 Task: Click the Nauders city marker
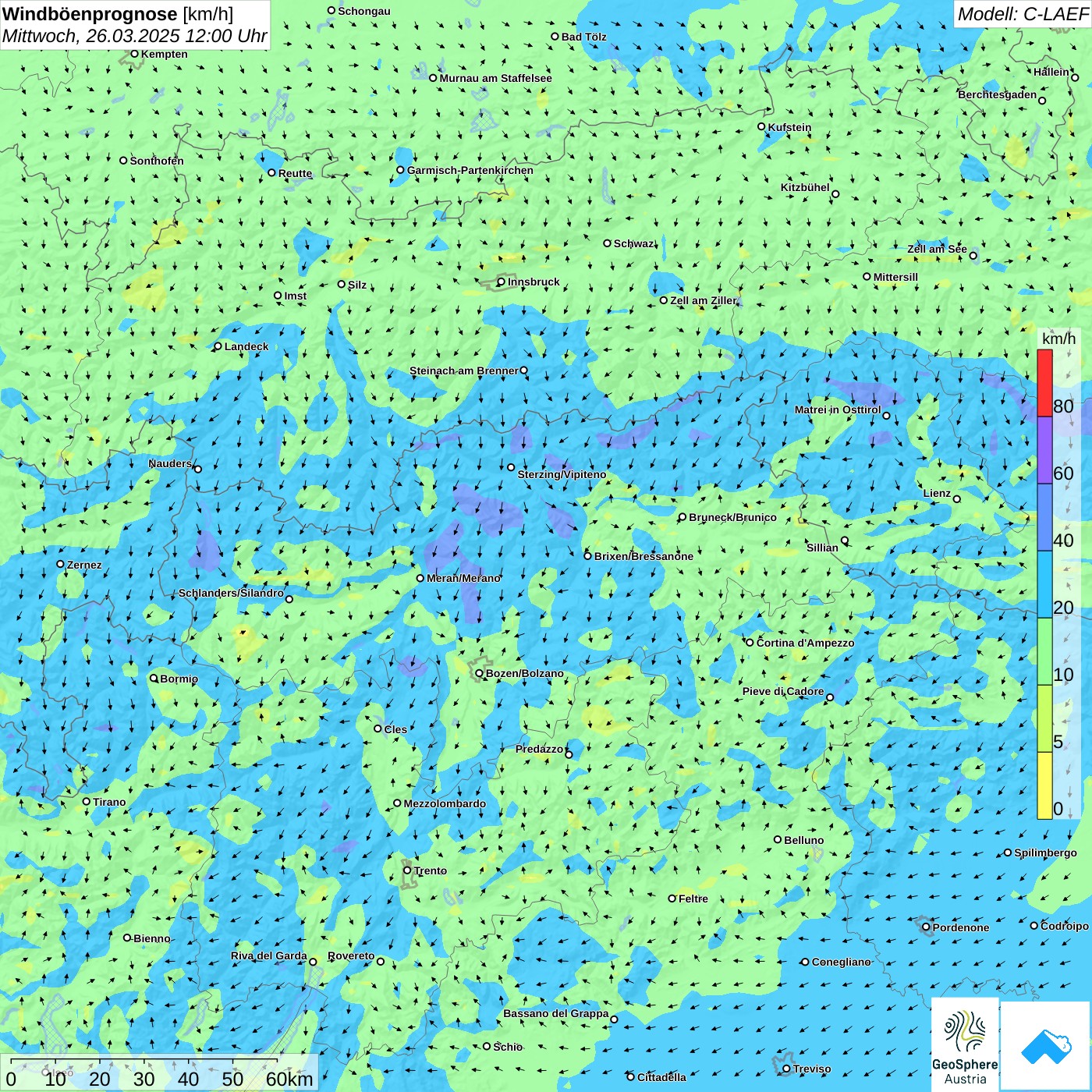pos(198,470)
